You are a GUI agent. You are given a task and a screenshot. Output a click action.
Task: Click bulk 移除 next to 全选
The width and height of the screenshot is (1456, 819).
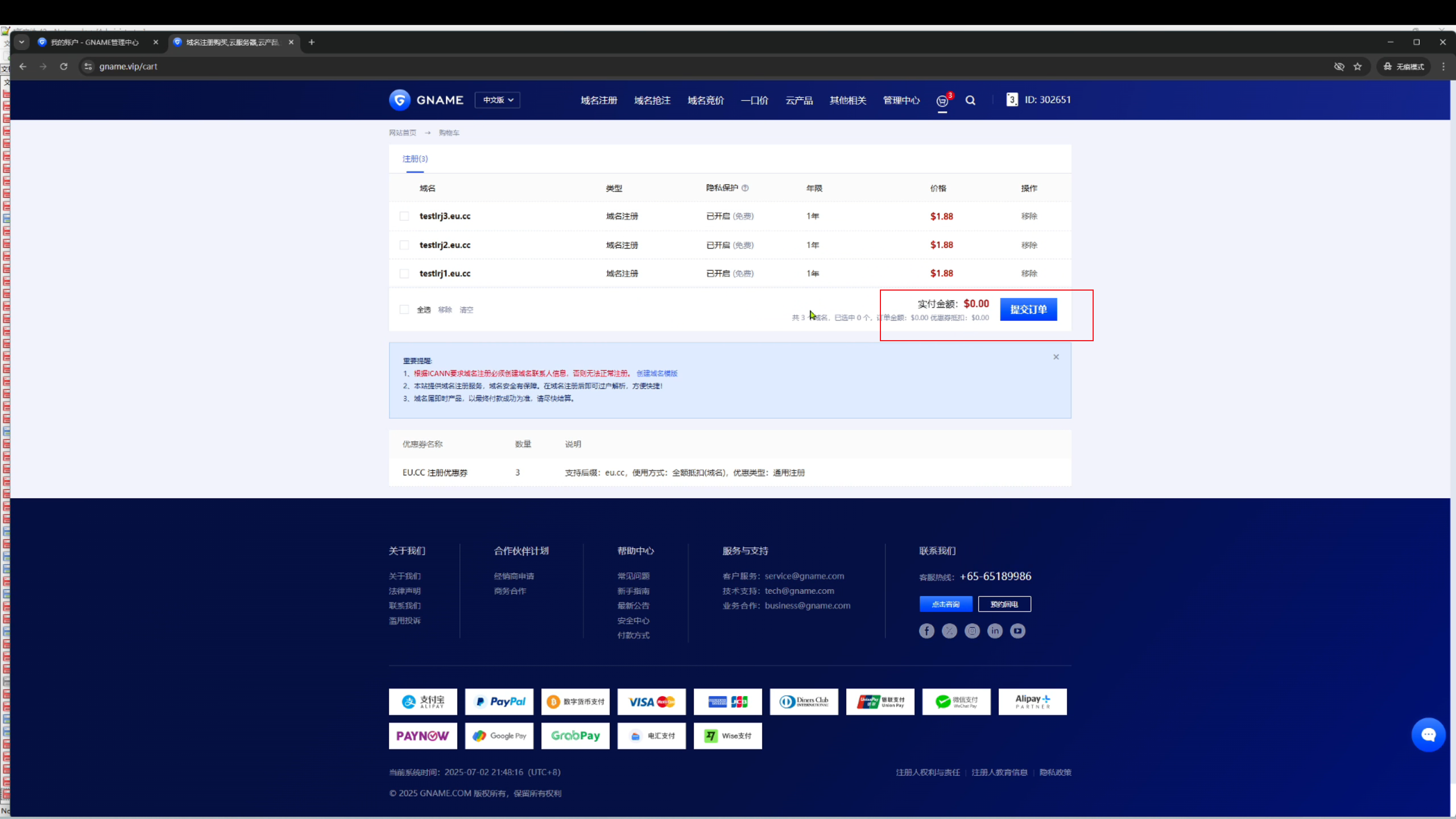(445, 310)
